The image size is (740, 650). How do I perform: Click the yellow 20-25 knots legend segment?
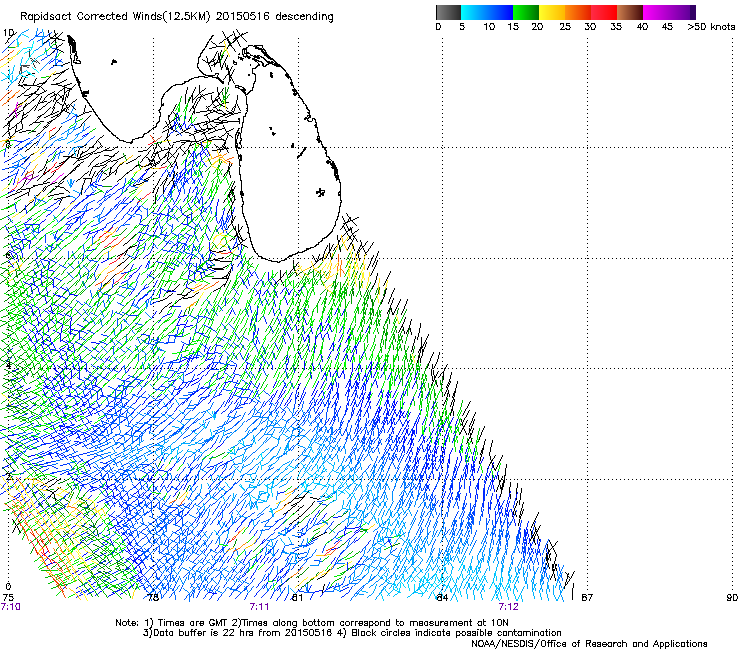[x=552, y=12]
